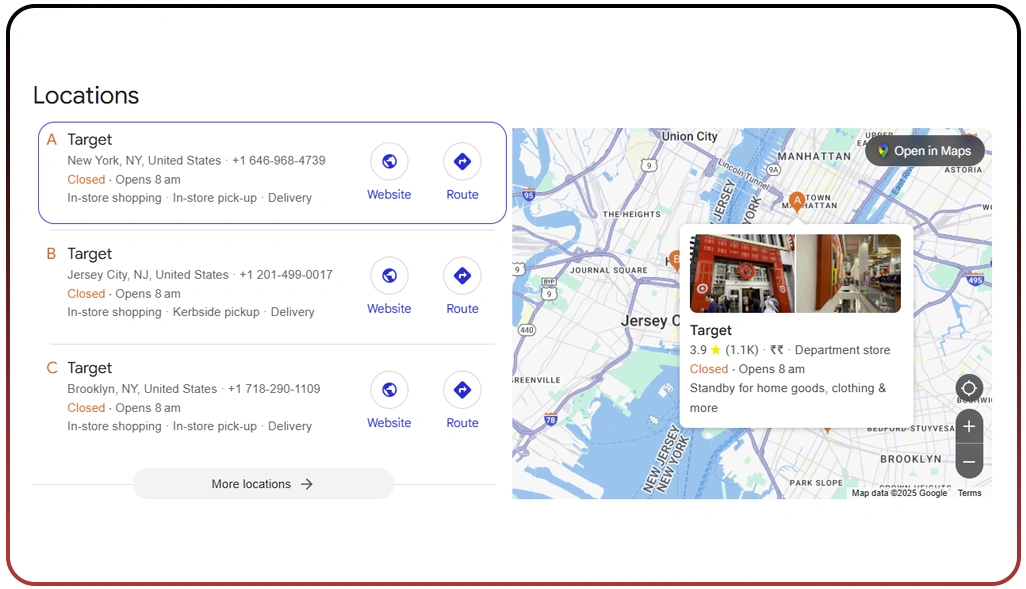Click the Open in Maps button
The image size is (1026, 589).
click(x=924, y=150)
